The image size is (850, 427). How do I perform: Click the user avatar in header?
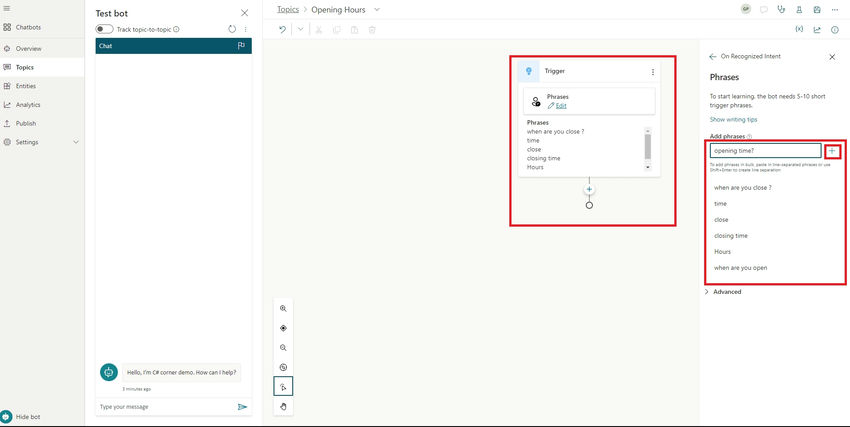[746, 9]
